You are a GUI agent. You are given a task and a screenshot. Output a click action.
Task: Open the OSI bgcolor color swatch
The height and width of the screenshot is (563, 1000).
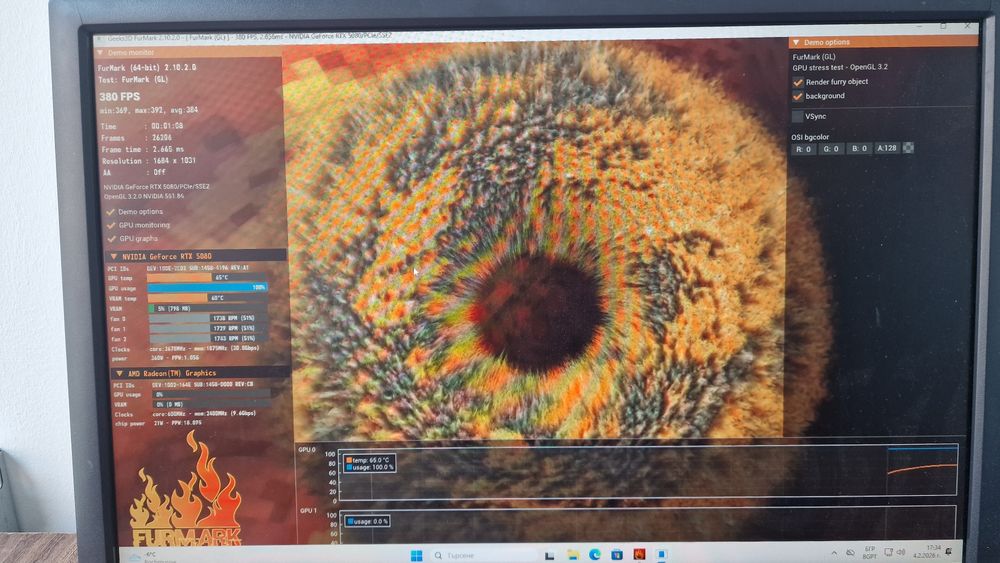pos(908,148)
